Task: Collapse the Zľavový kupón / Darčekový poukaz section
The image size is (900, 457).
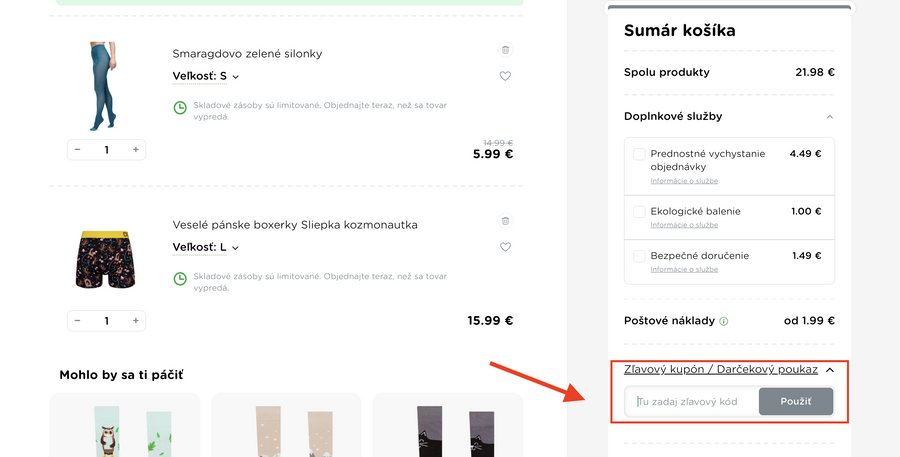Action: [x=830, y=370]
